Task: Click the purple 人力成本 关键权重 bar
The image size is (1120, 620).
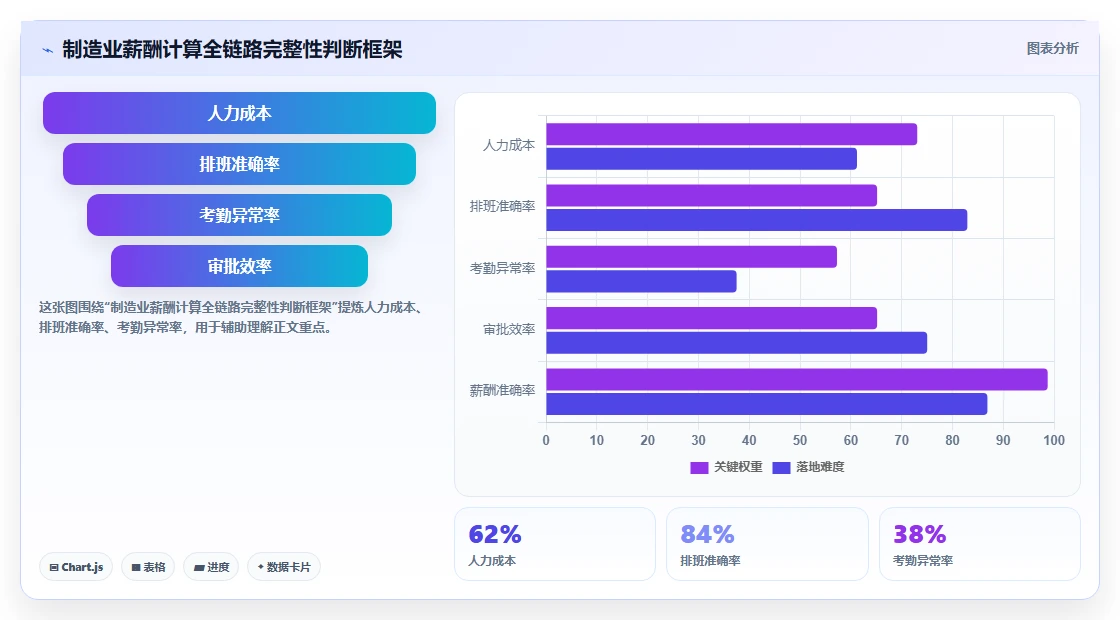Action: [731, 134]
